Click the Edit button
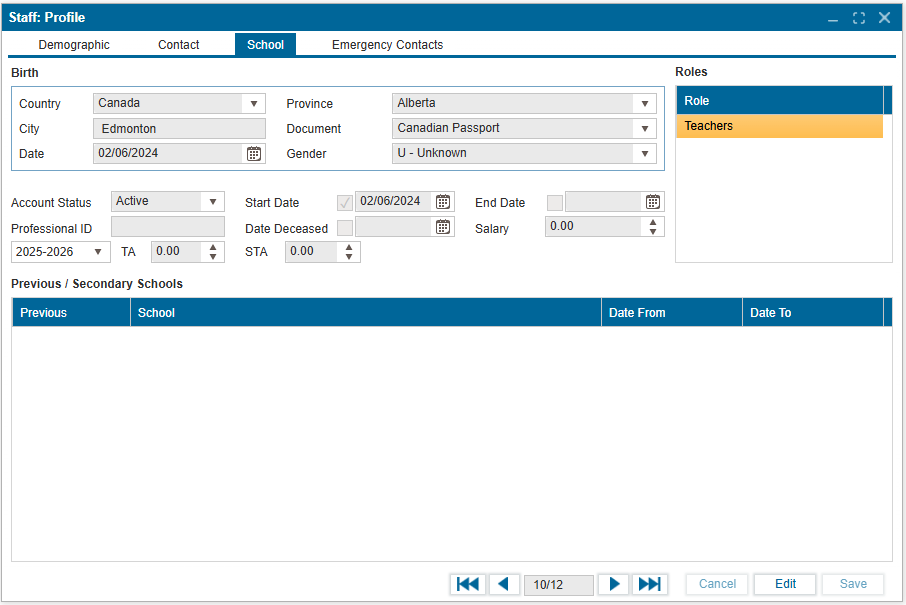The height and width of the screenshot is (605, 906). (785, 584)
